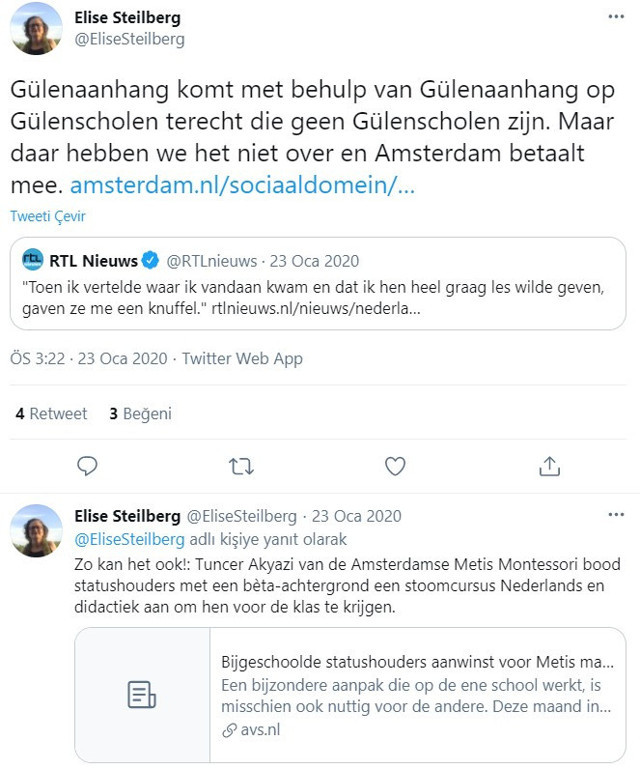Click the share upload icon
The image size is (640, 769).
[549, 466]
